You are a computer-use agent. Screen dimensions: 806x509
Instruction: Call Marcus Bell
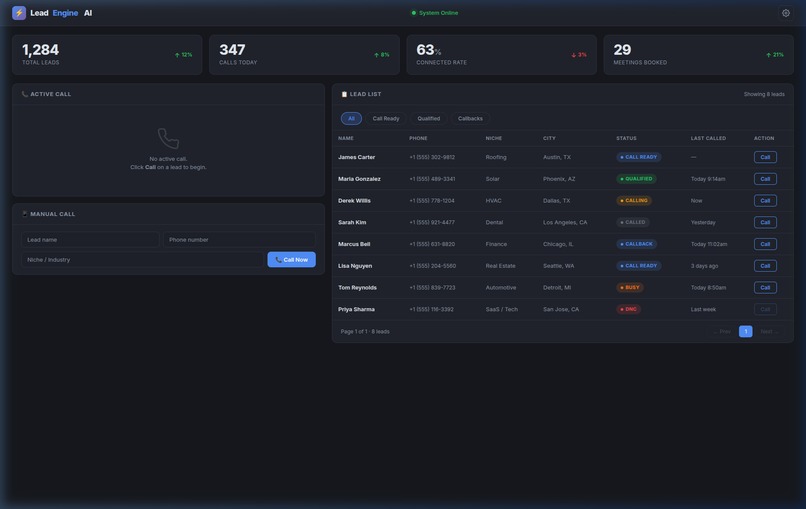(x=765, y=244)
